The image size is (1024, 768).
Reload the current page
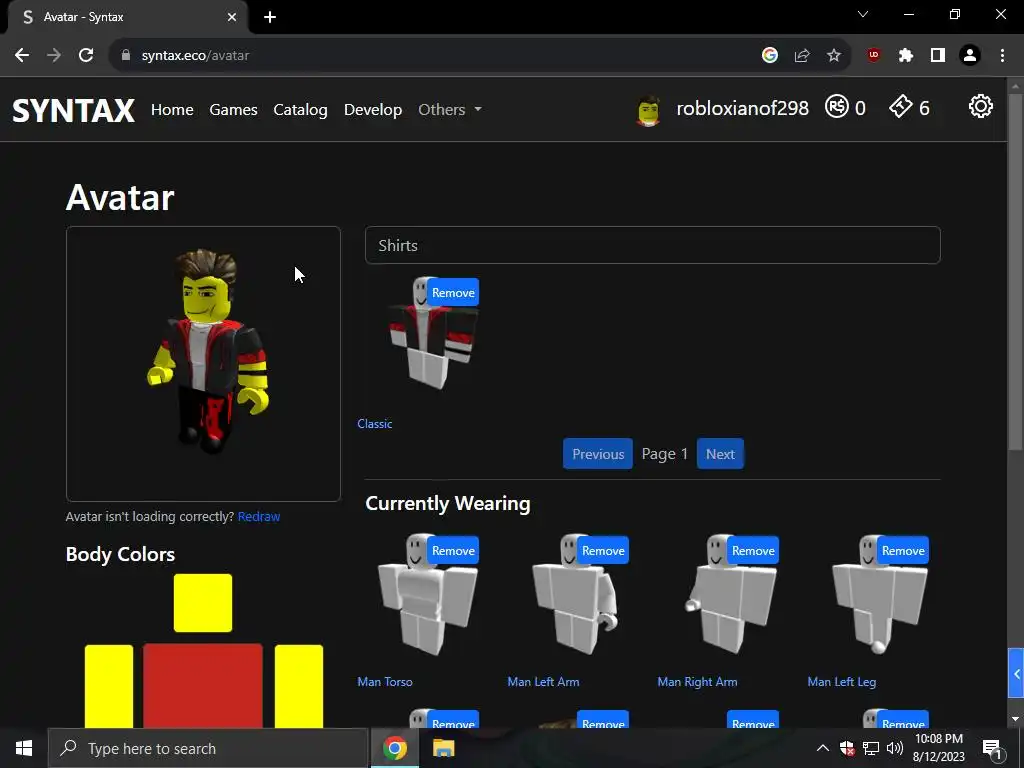click(86, 56)
